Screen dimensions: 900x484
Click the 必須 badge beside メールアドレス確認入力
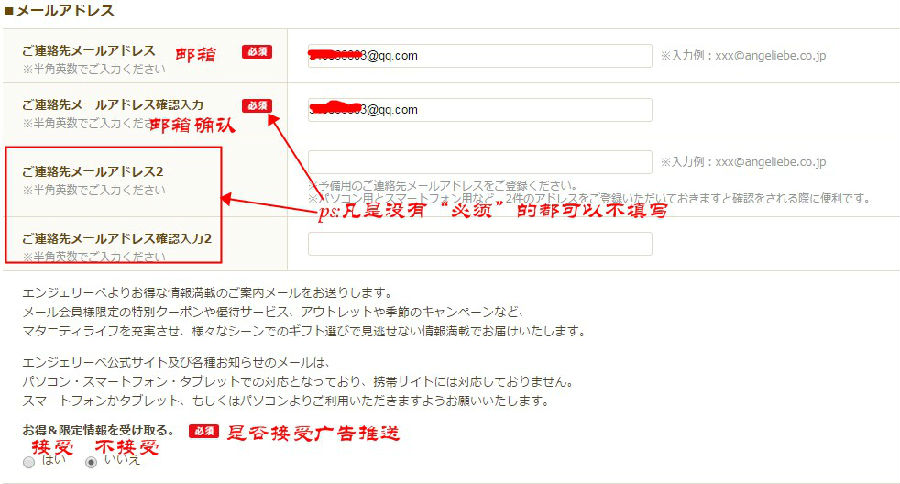coord(256,105)
